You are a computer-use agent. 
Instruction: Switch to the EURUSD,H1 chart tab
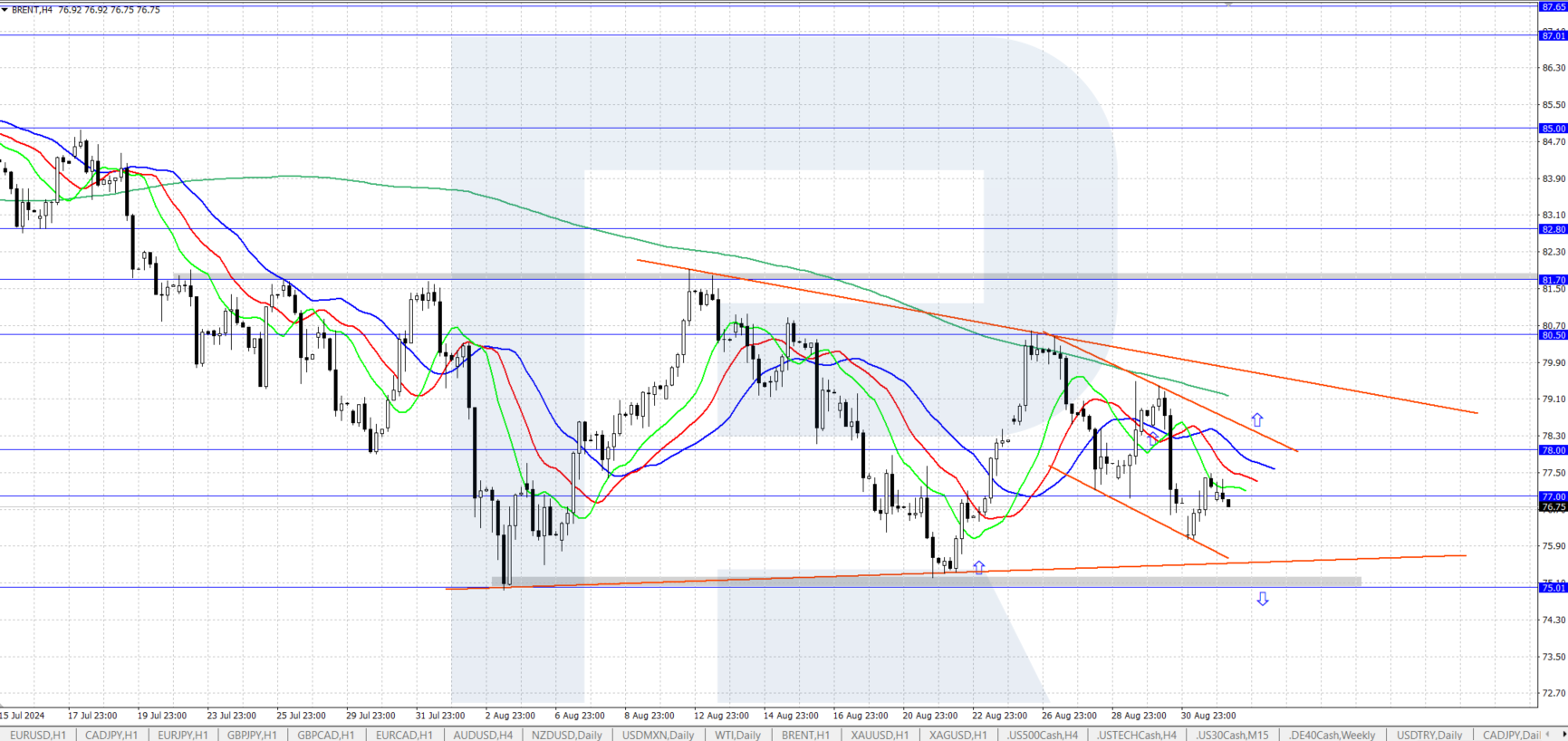click(x=38, y=735)
